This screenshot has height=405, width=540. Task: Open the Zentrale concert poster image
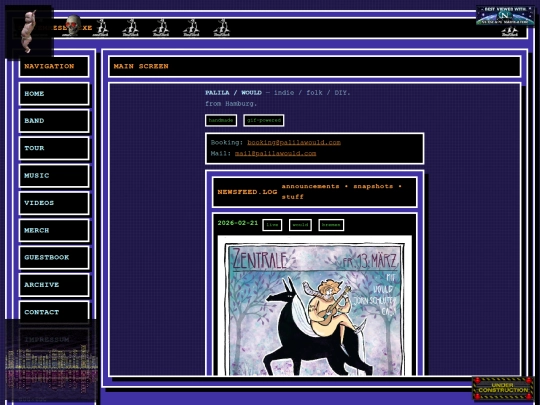(314, 305)
